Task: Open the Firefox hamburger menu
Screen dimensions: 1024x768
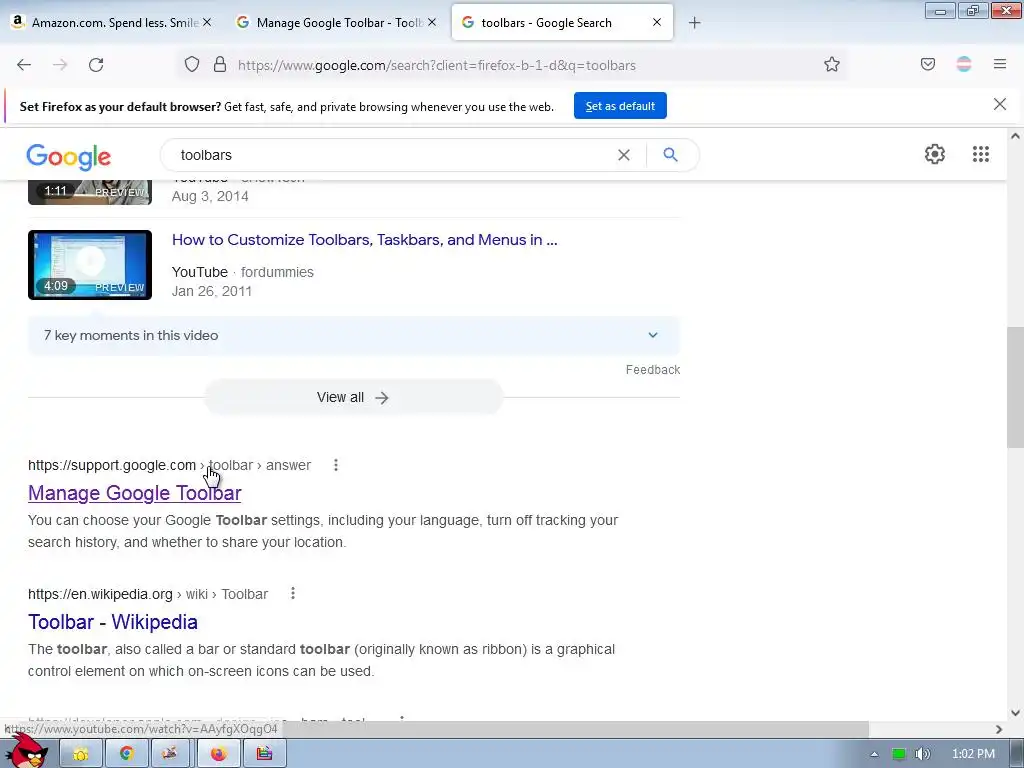Action: point(1000,65)
